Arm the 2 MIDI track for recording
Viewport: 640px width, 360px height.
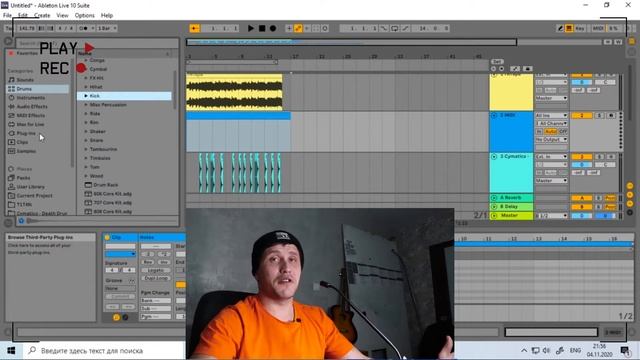[x=611, y=116]
